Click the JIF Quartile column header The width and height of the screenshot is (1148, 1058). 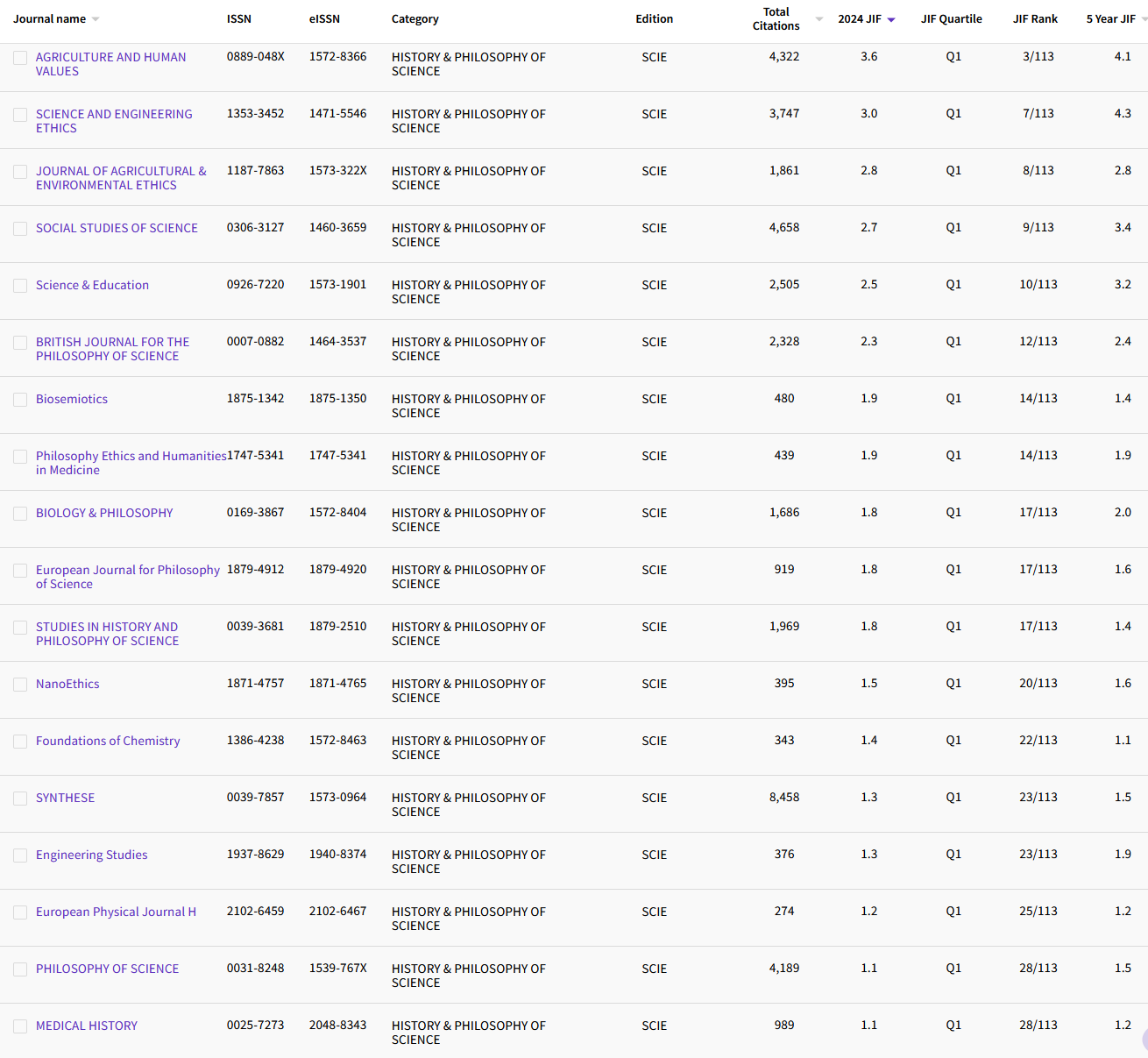(952, 18)
